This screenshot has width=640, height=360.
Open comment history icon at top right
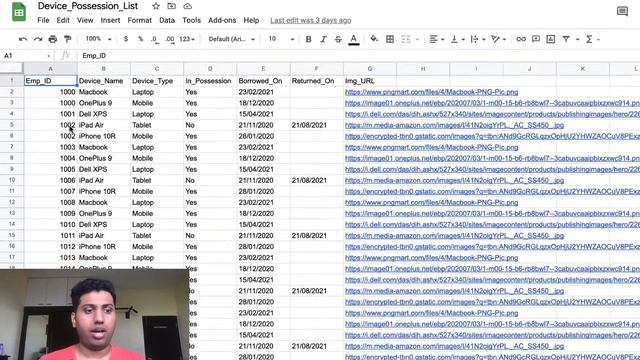pos(622,11)
